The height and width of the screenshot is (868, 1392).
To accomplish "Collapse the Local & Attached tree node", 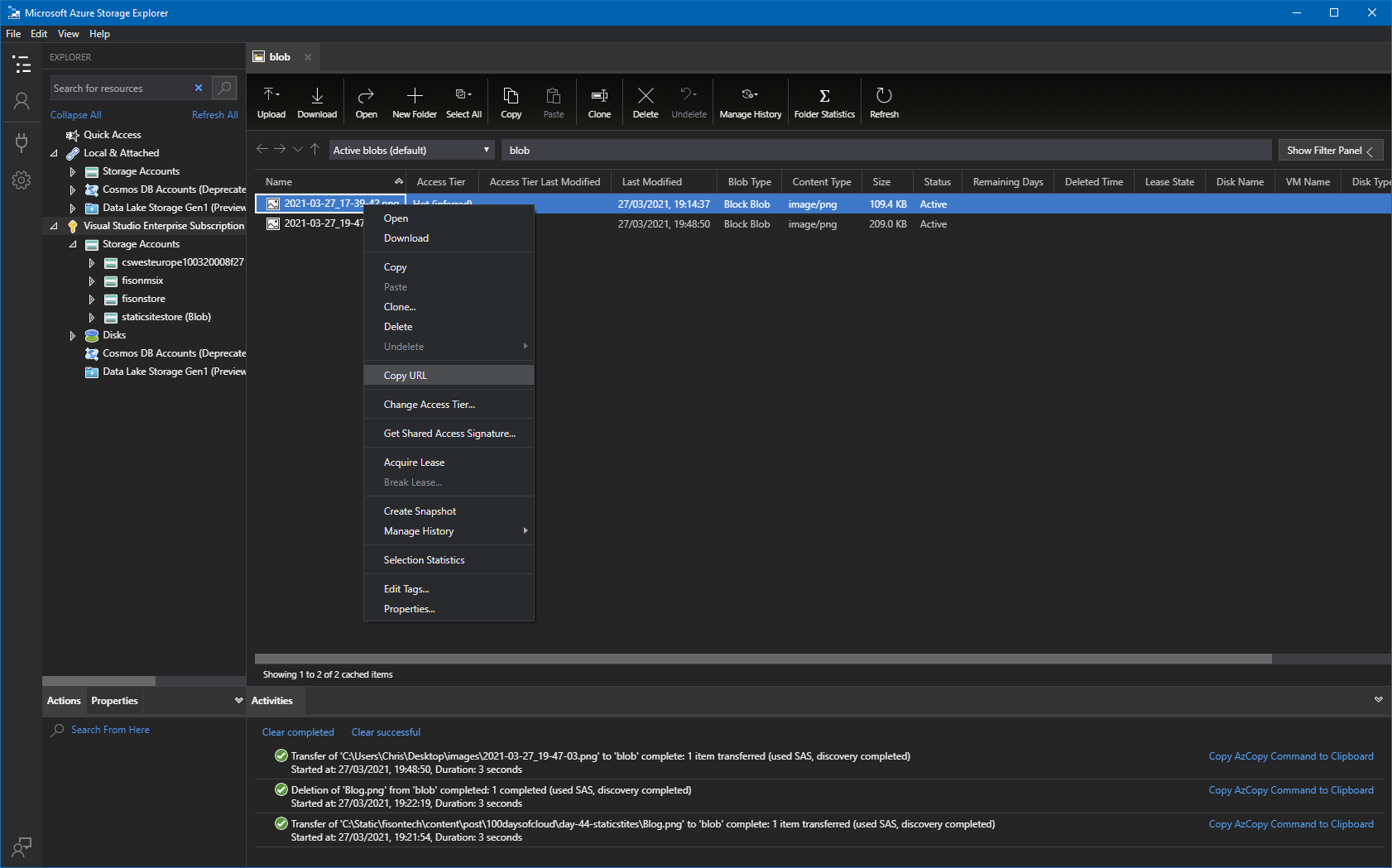I will click(x=54, y=153).
